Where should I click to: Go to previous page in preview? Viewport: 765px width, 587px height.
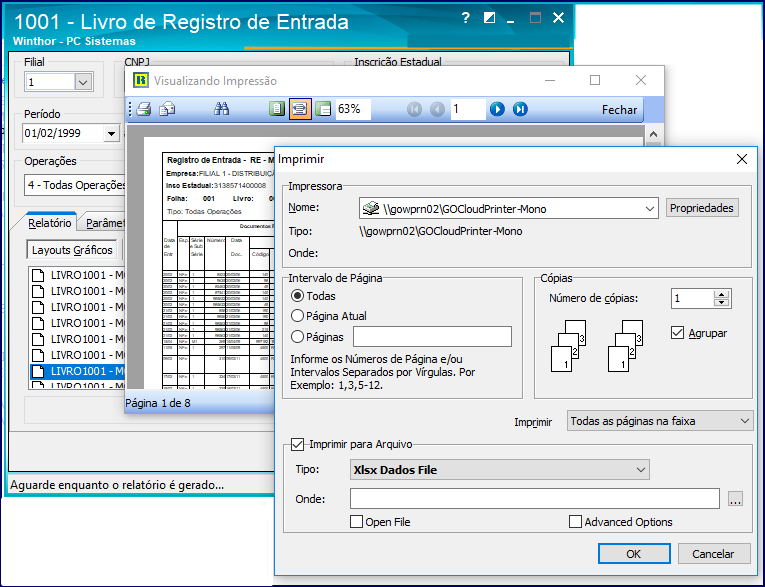tap(437, 109)
